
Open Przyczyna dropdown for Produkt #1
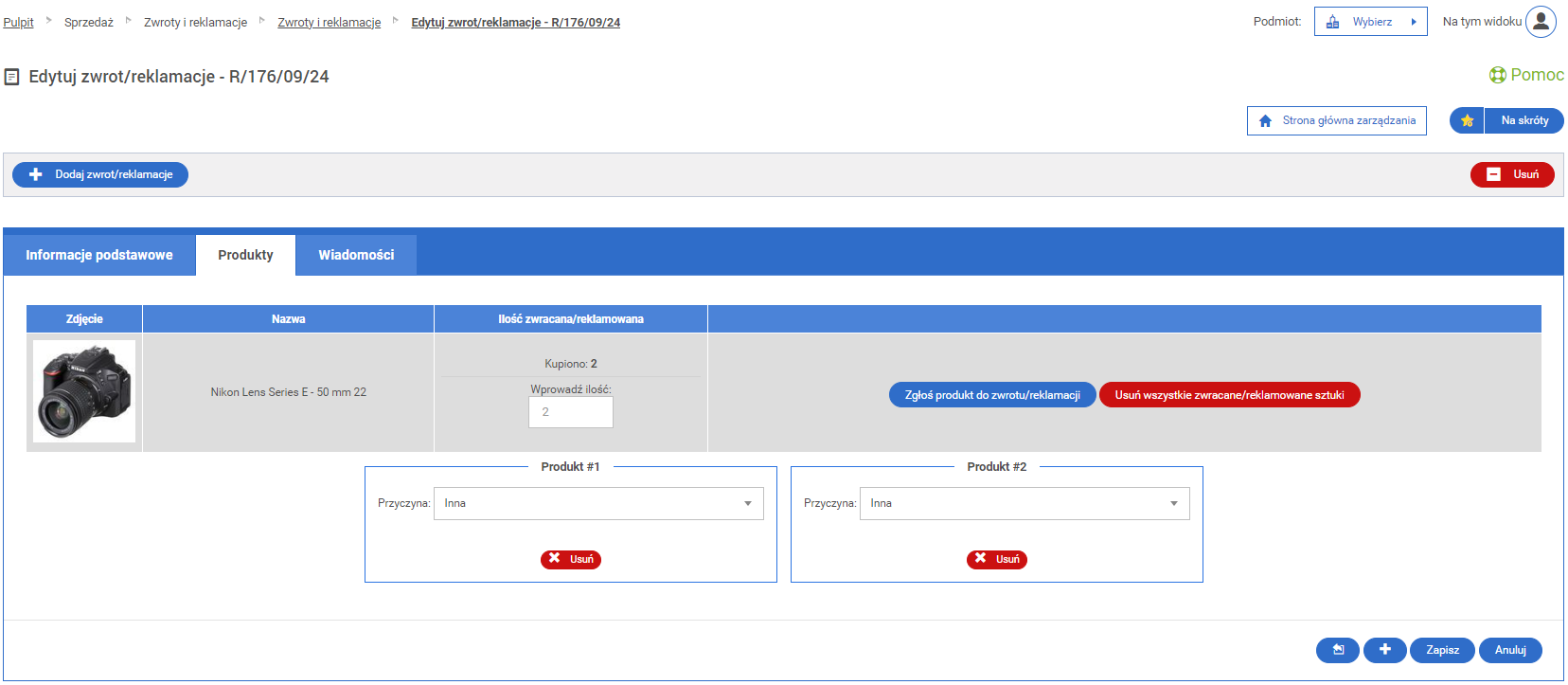point(598,503)
